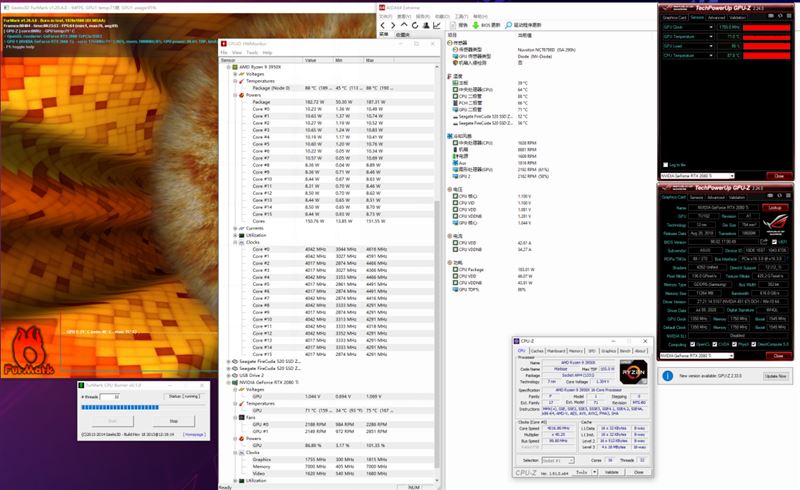Click the driver update magnifier icon
Viewport: 800px width, 490px height.
[509, 25]
